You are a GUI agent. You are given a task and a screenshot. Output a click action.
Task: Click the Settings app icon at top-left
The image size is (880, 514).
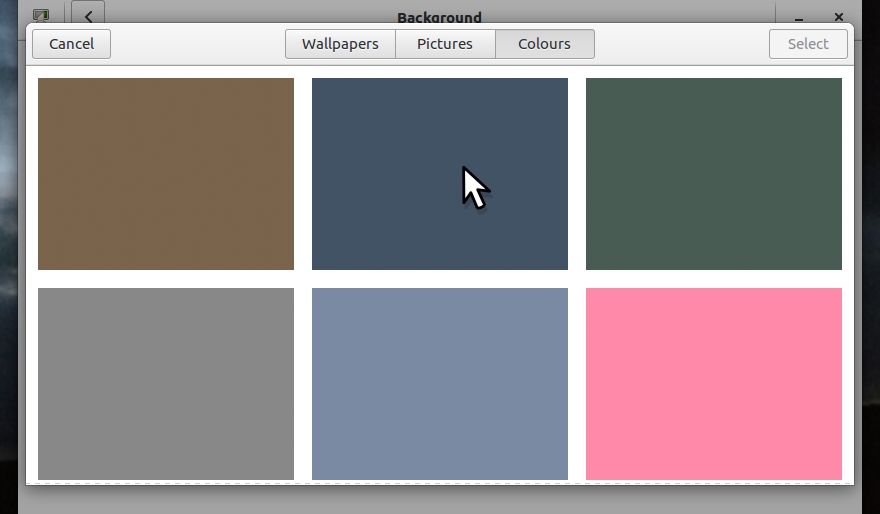(41, 15)
